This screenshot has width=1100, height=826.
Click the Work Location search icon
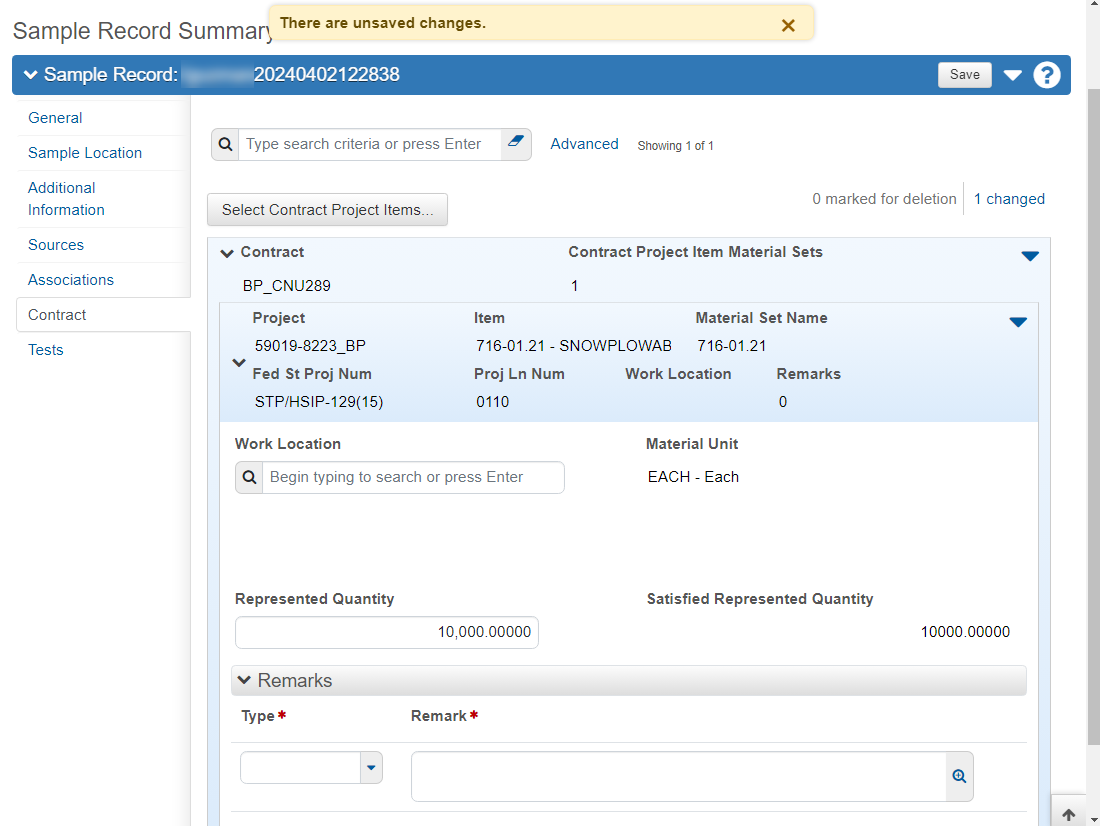249,477
